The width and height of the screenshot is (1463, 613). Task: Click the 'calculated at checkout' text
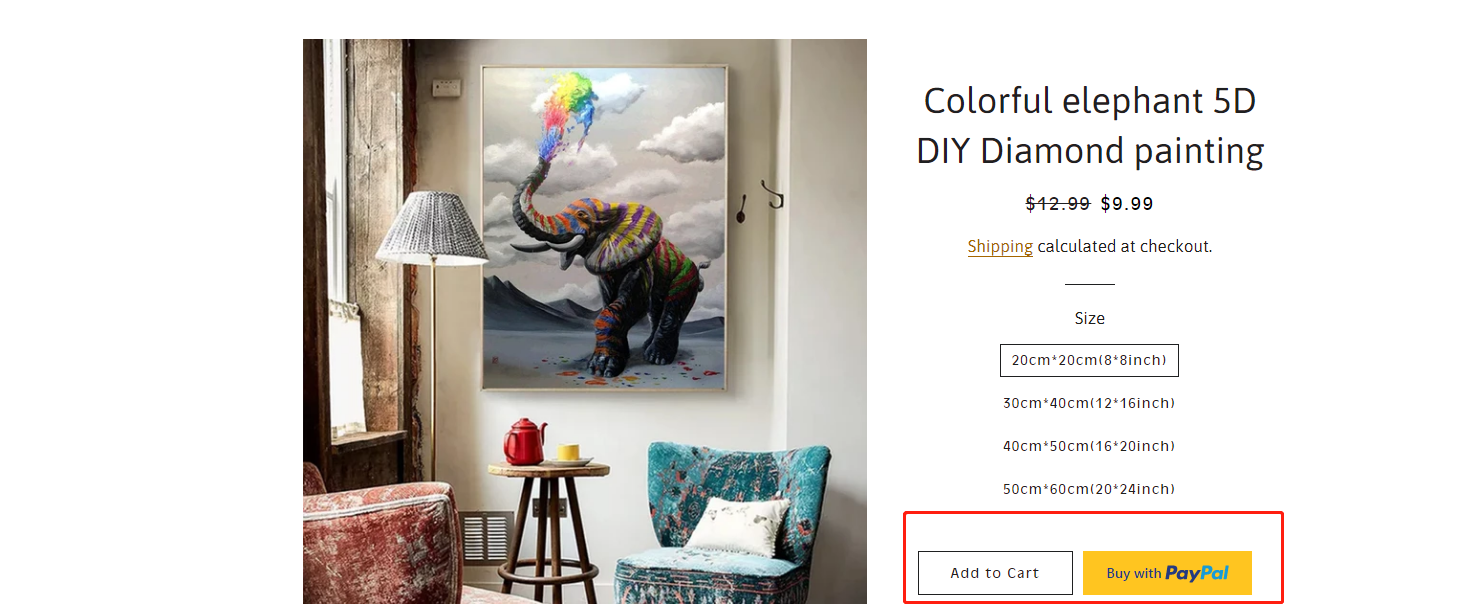pyautogui.click(x=1125, y=246)
